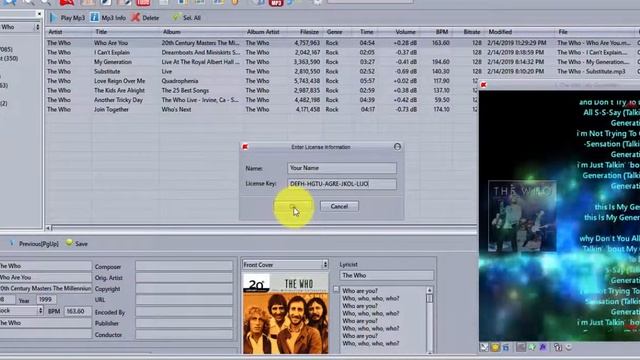The image size is (640, 360).
Task: Click the front cover artwork thumbnail
Action: coord(285,313)
